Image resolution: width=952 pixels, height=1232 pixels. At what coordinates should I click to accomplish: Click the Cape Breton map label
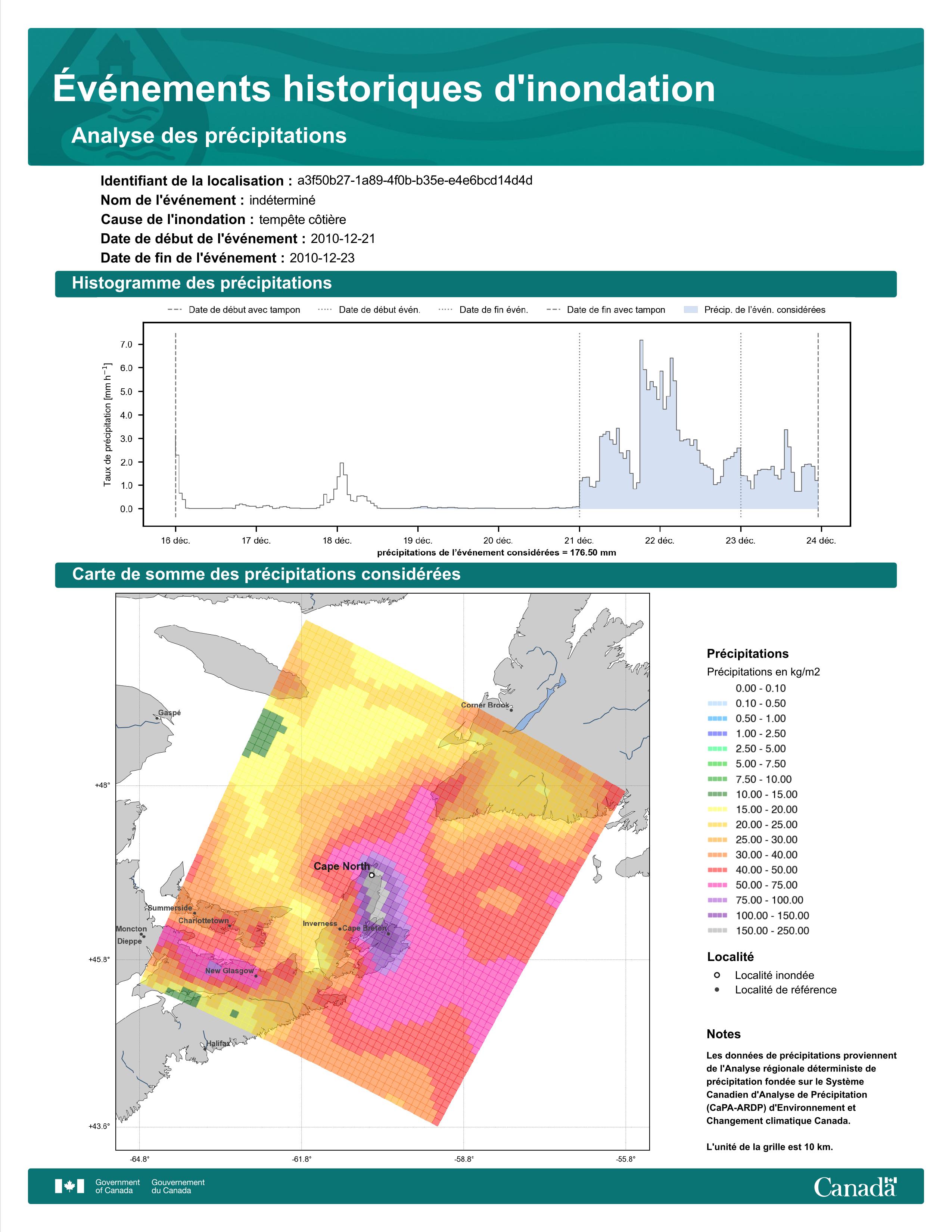tap(364, 928)
